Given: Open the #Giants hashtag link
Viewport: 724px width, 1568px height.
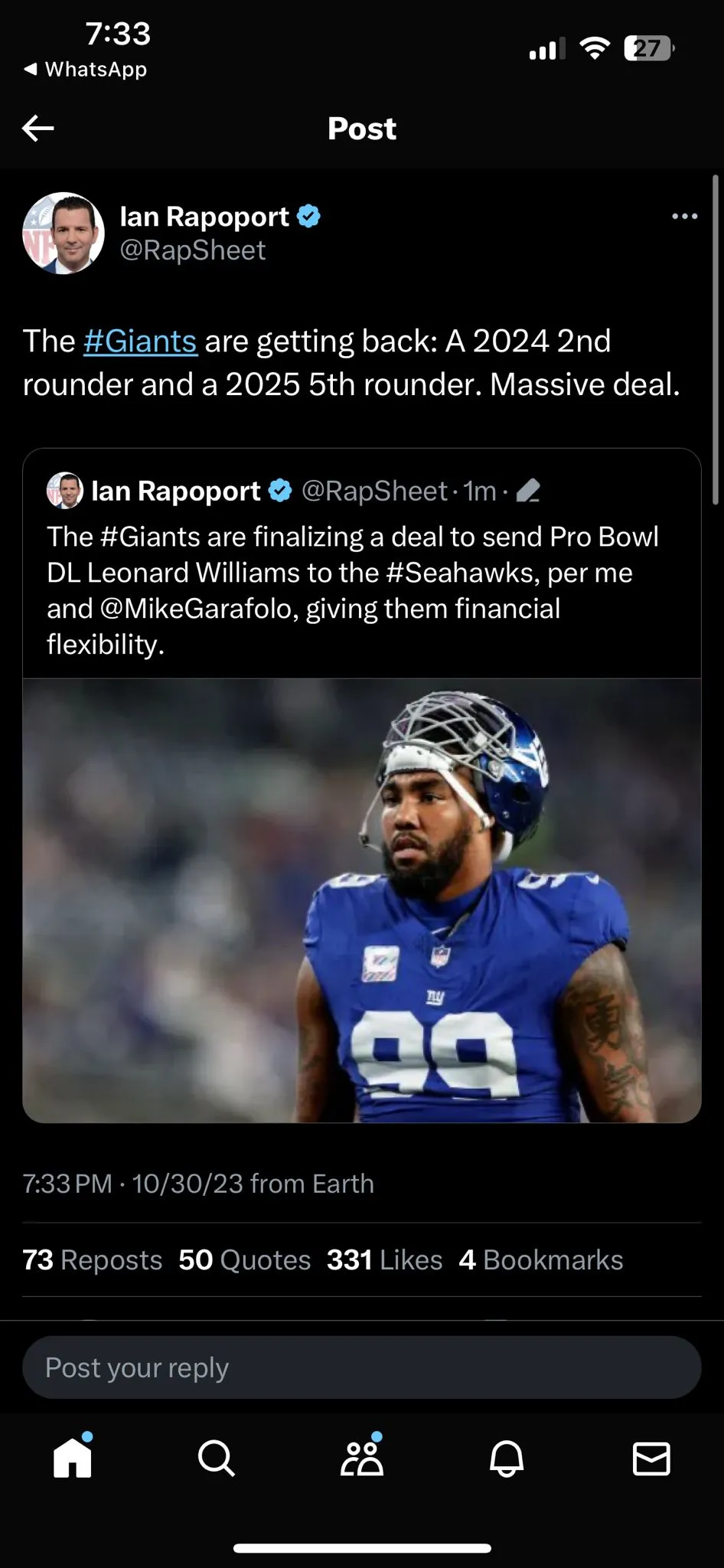Looking at the screenshot, I should pos(140,341).
